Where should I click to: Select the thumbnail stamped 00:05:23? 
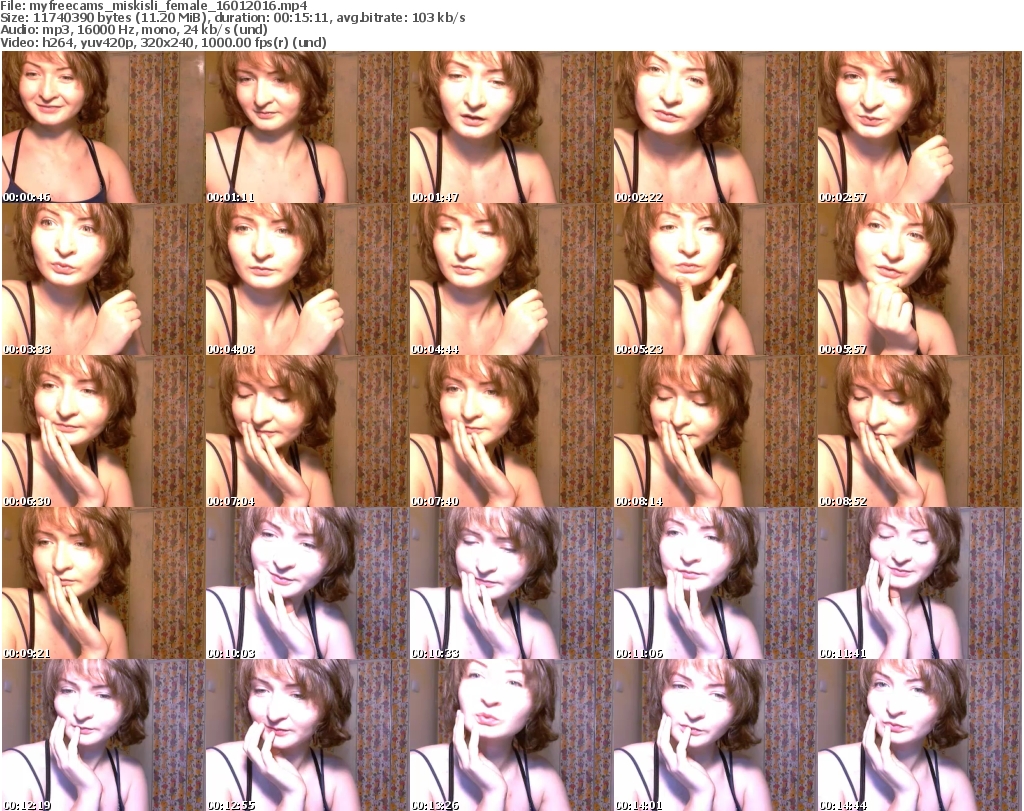715,279
